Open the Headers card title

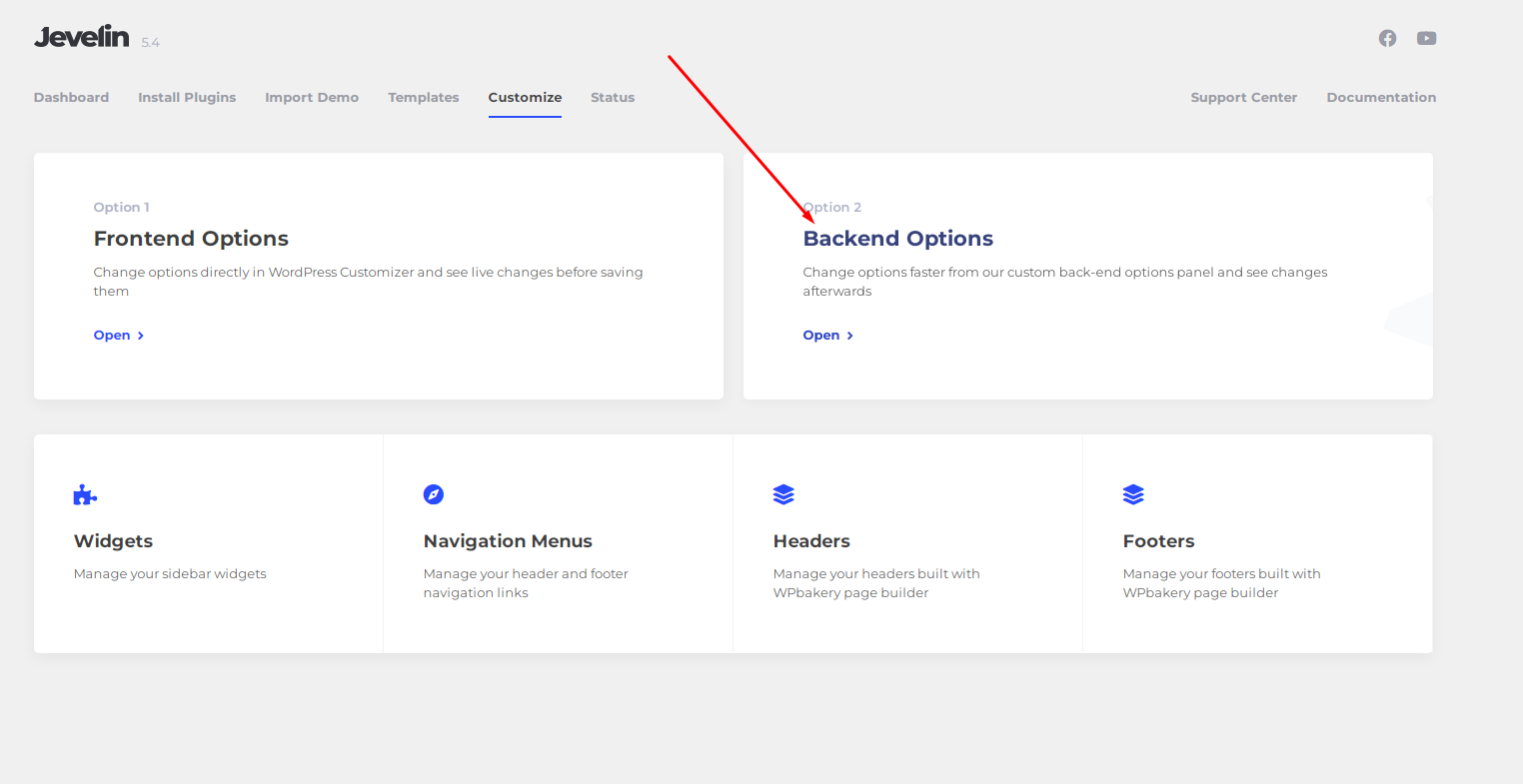[811, 541]
